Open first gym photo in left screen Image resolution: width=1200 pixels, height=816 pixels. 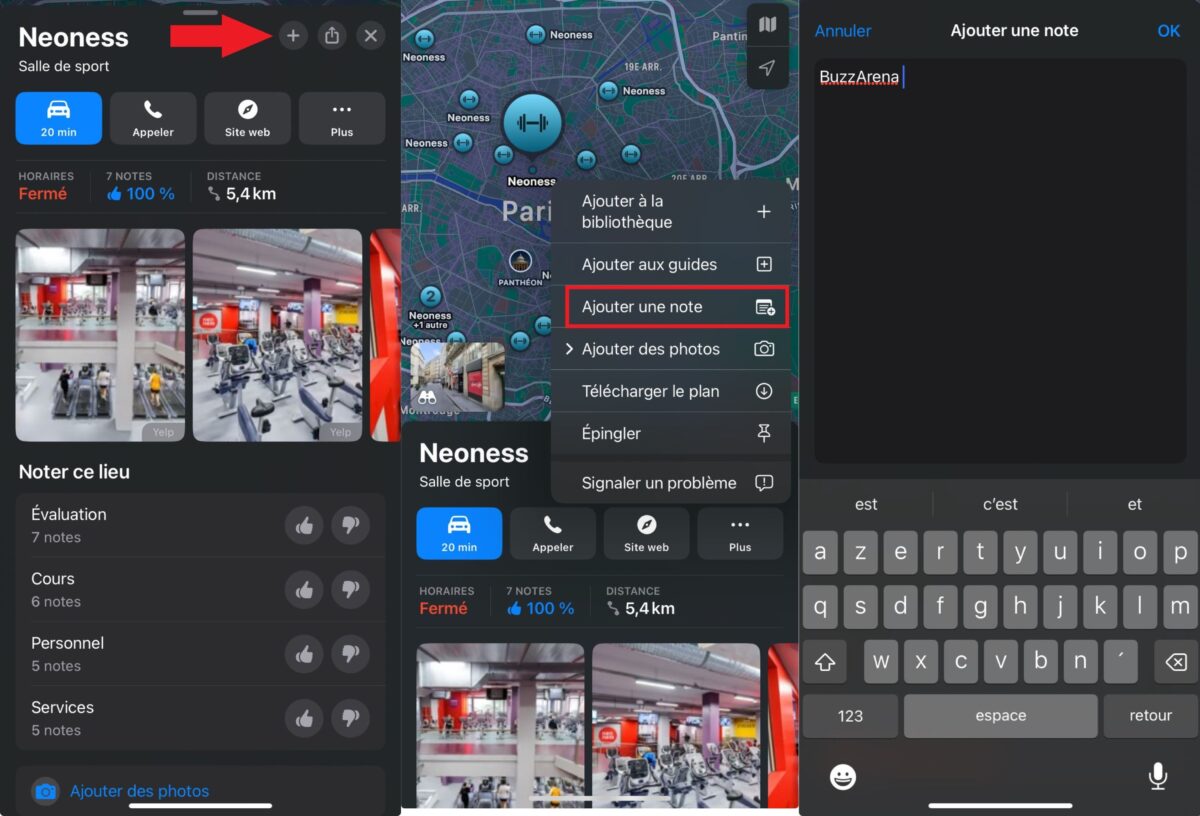pos(100,335)
